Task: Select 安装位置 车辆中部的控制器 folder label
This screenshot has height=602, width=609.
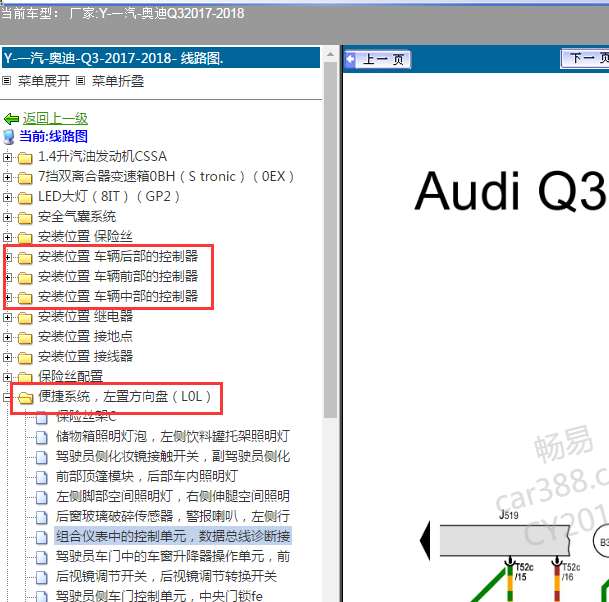Action: [118, 297]
